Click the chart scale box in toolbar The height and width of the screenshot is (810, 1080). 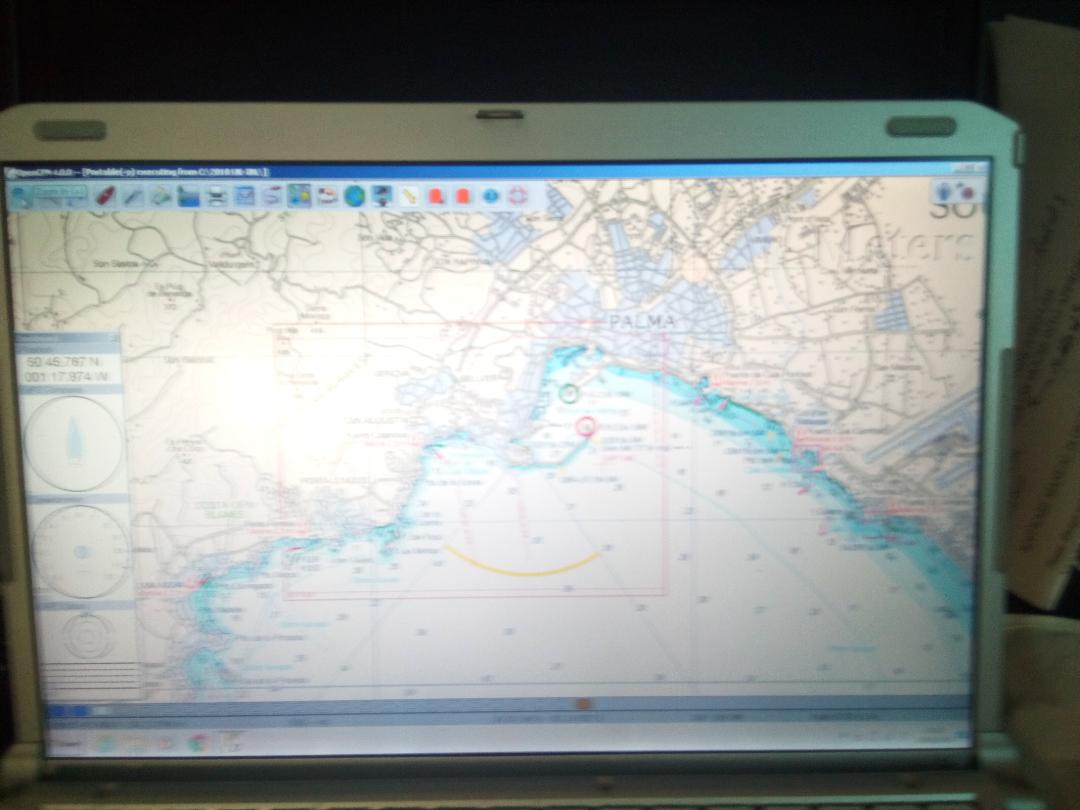pyautogui.click(x=62, y=194)
